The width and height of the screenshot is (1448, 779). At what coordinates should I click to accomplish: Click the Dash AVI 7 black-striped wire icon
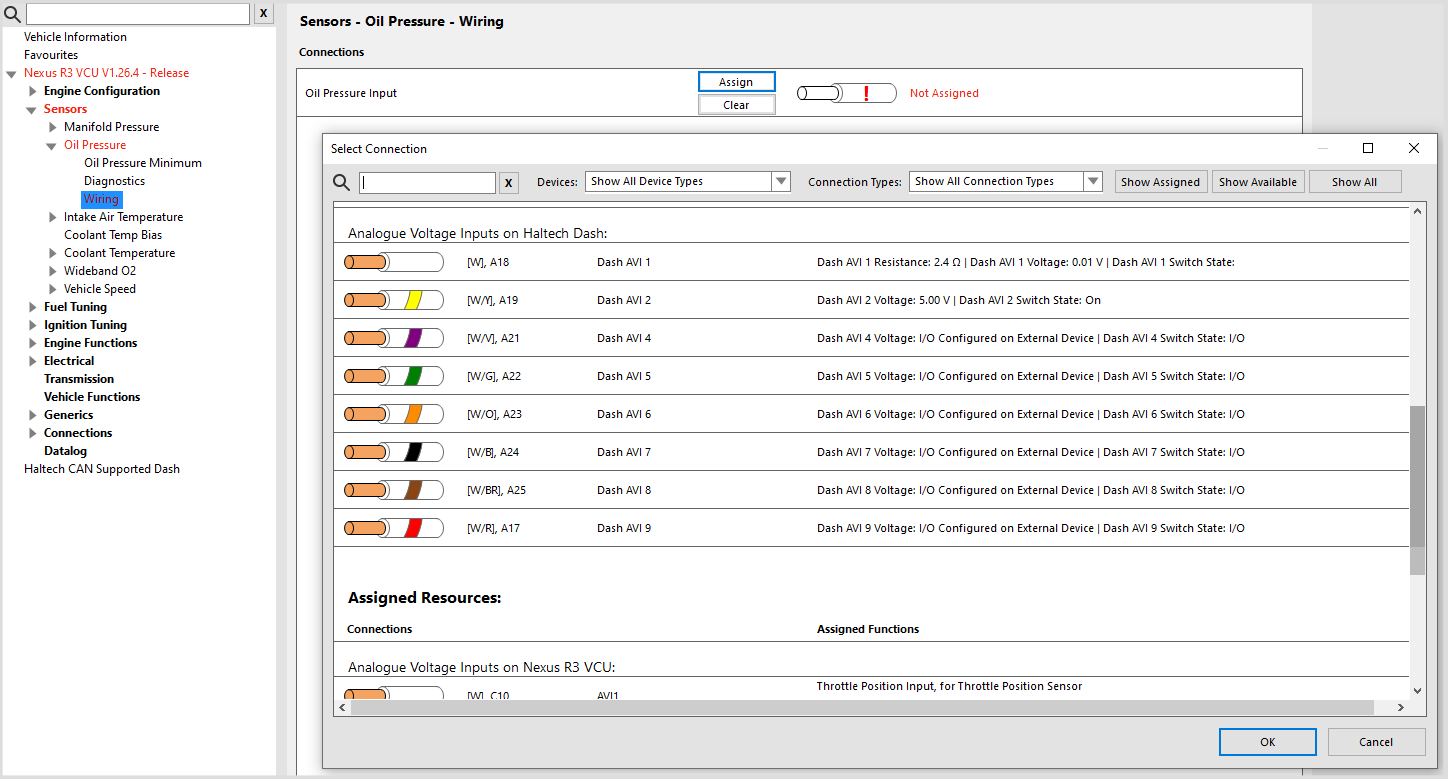click(x=394, y=452)
